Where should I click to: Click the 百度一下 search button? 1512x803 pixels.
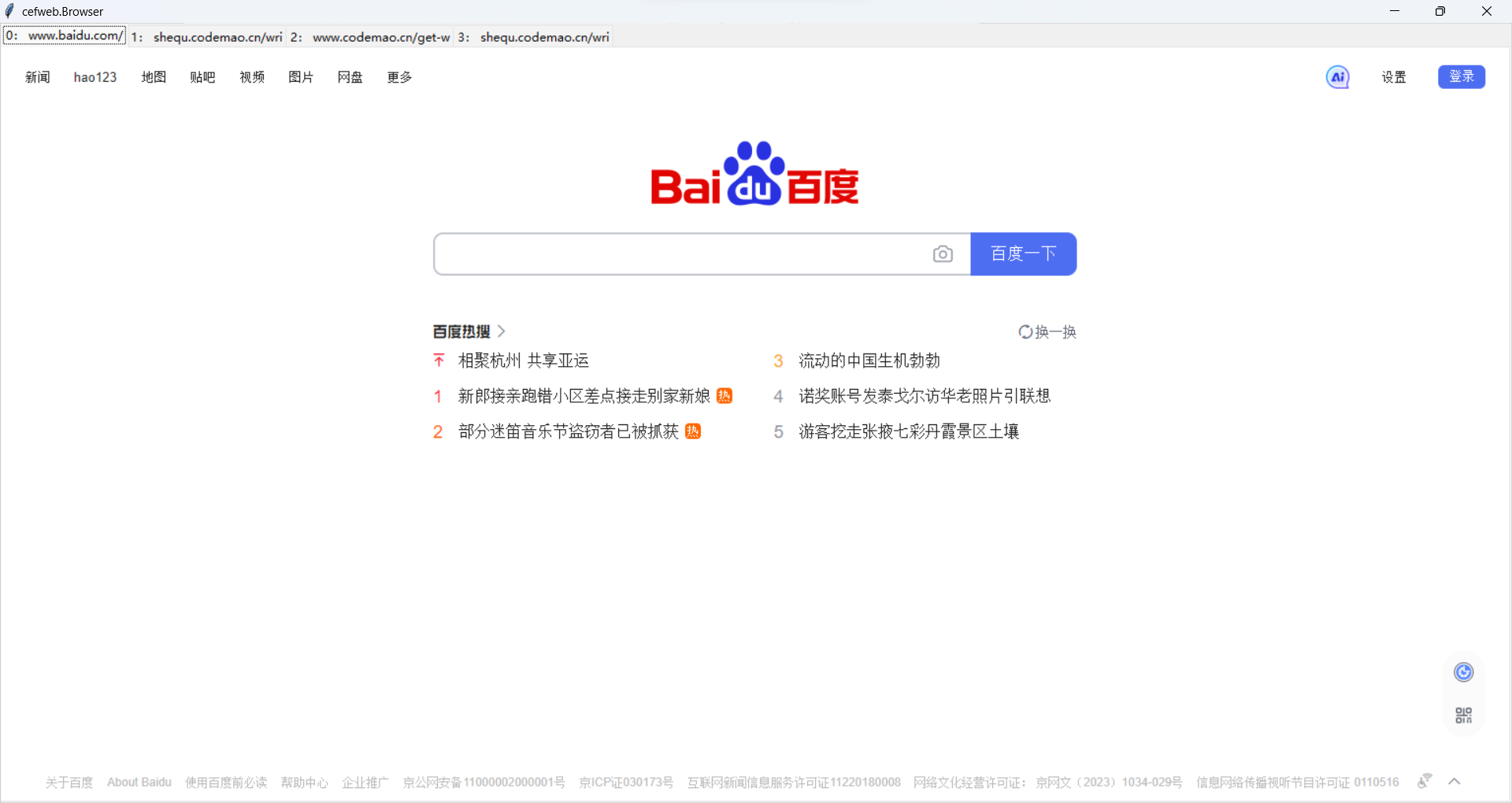pyautogui.click(x=1023, y=253)
